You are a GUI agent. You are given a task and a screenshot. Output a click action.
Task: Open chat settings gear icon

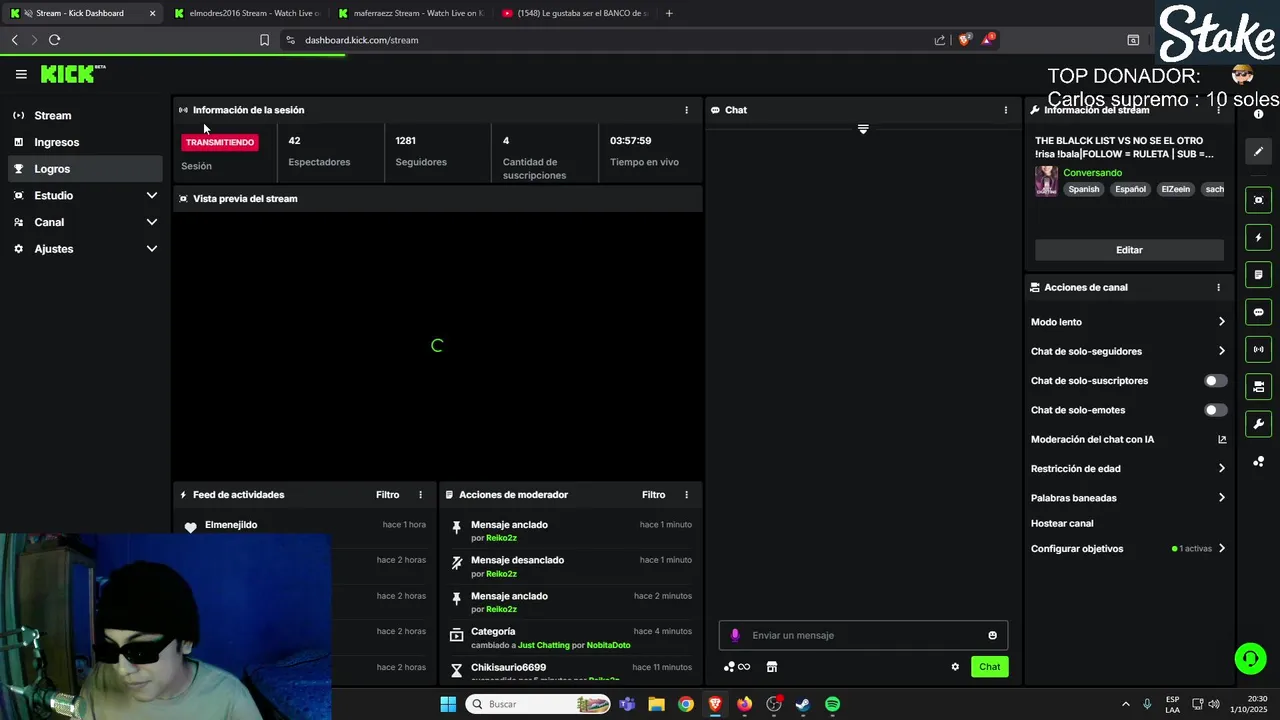(955, 667)
